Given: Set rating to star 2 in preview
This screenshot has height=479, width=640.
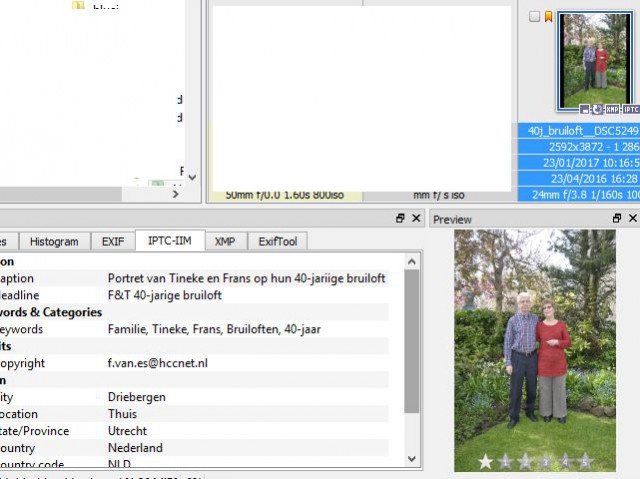Looking at the screenshot, I should click(525, 462).
